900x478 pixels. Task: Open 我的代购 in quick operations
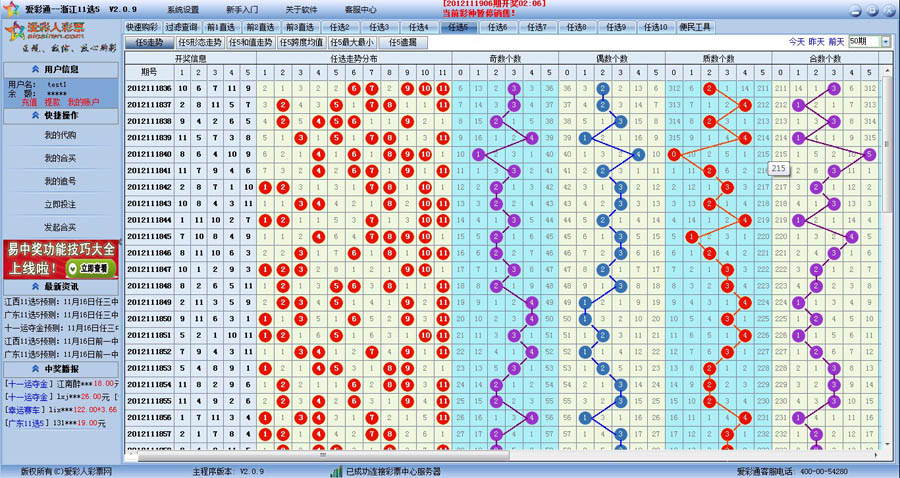coord(60,135)
